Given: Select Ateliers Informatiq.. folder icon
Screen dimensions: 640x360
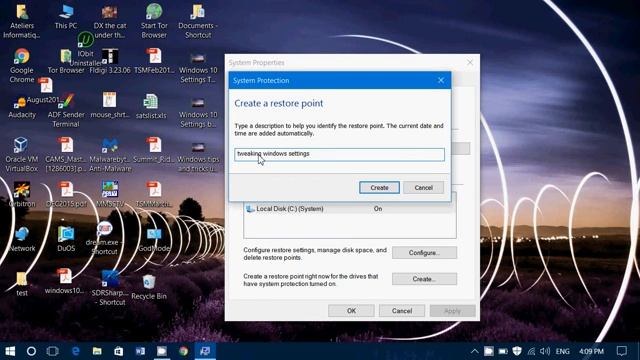Looking at the screenshot, I should point(22,21).
